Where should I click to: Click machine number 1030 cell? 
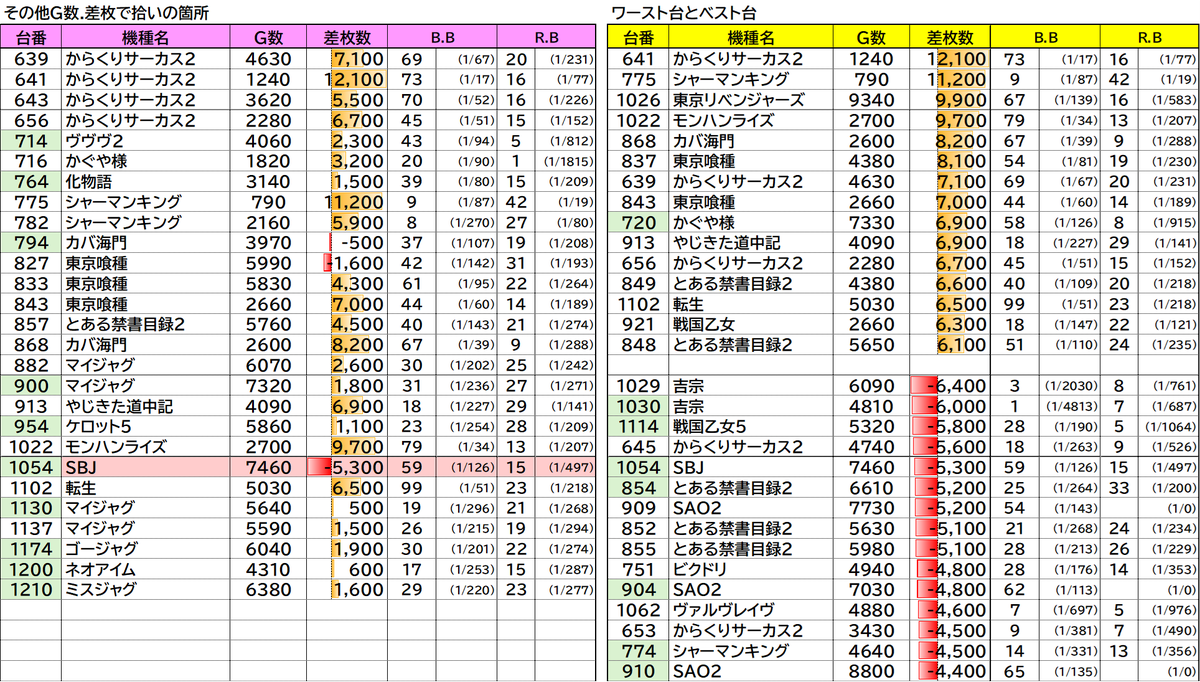click(x=638, y=406)
